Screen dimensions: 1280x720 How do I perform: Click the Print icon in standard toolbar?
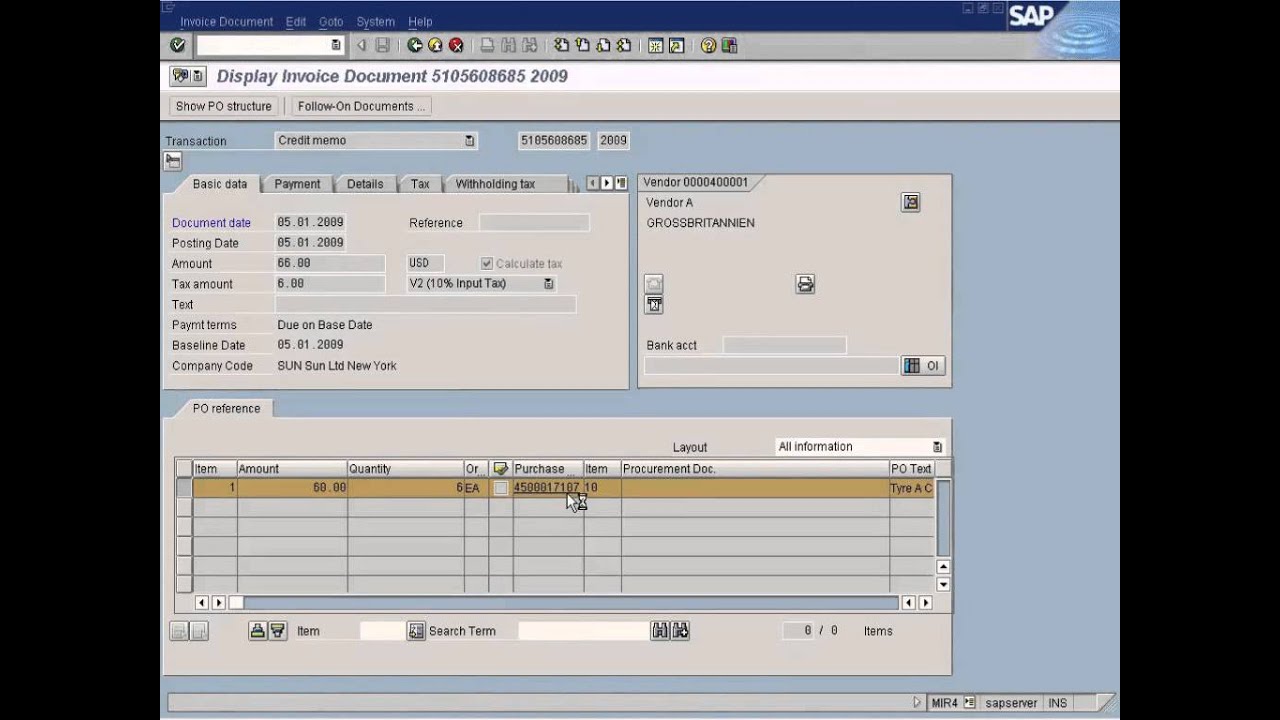[x=487, y=45]
